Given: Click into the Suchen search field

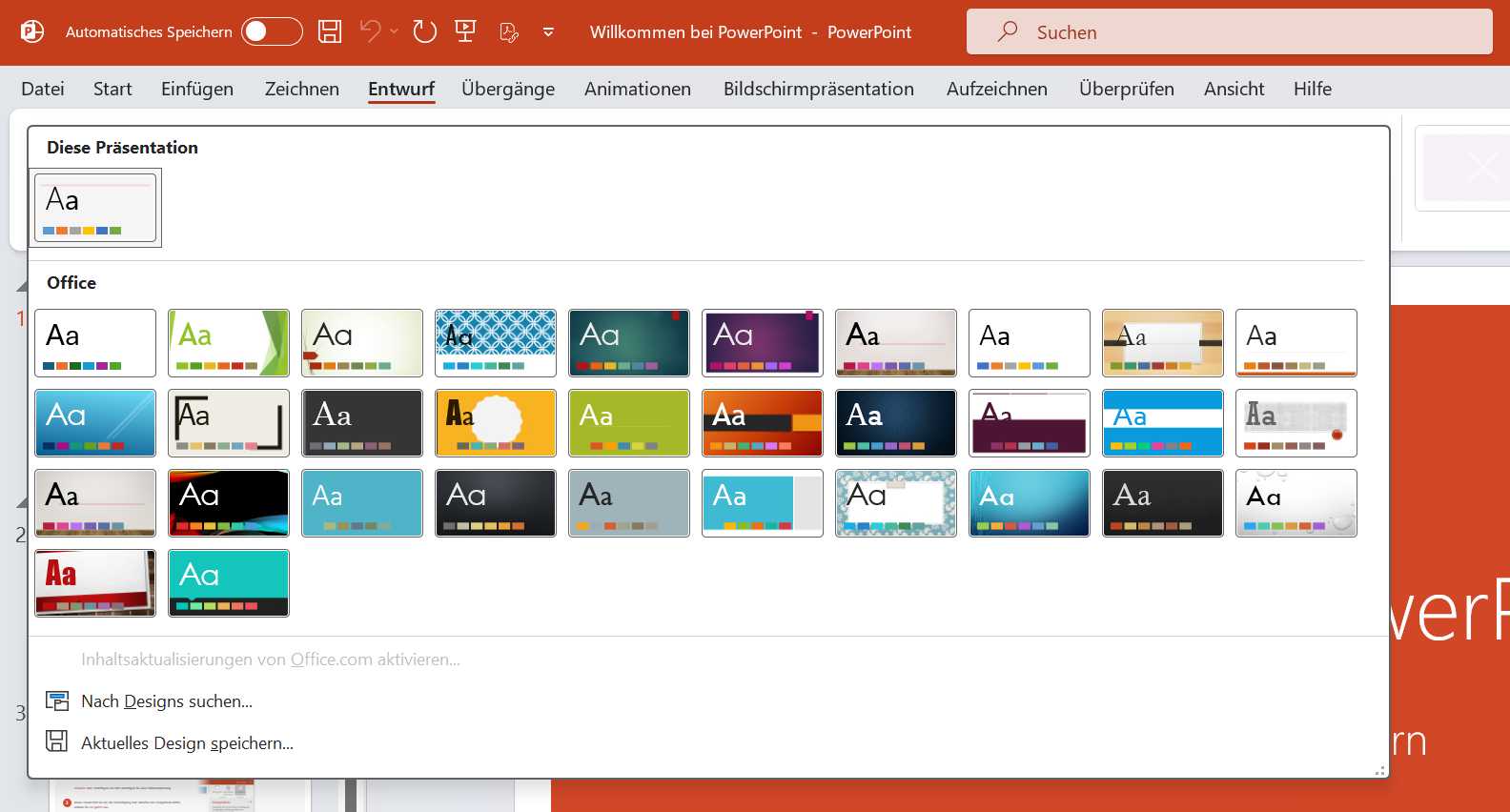Looking at the screenshot, I should point(1230,31).
